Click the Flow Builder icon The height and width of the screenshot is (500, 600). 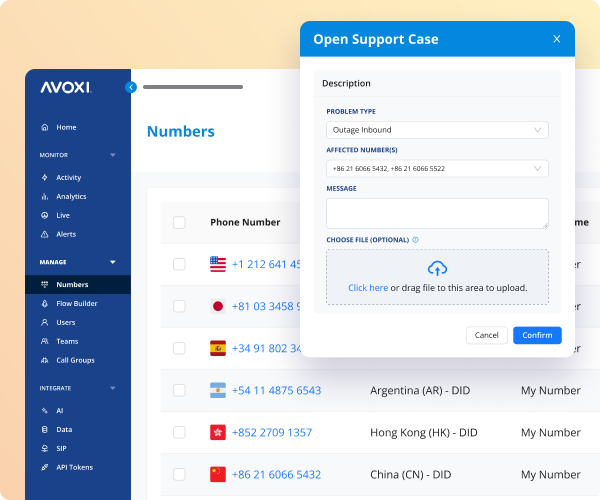point(45,303)
